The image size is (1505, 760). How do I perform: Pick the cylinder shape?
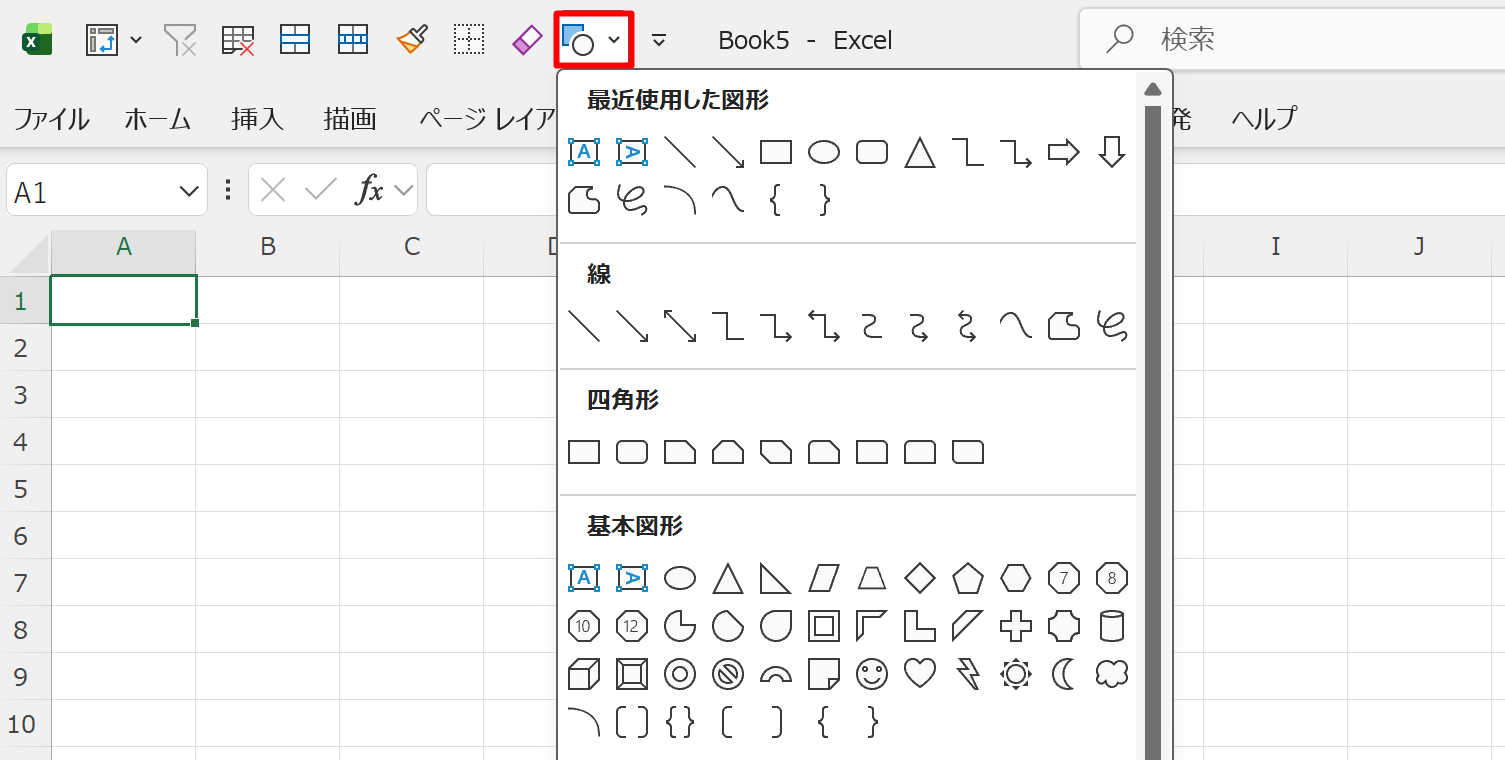1112,627
